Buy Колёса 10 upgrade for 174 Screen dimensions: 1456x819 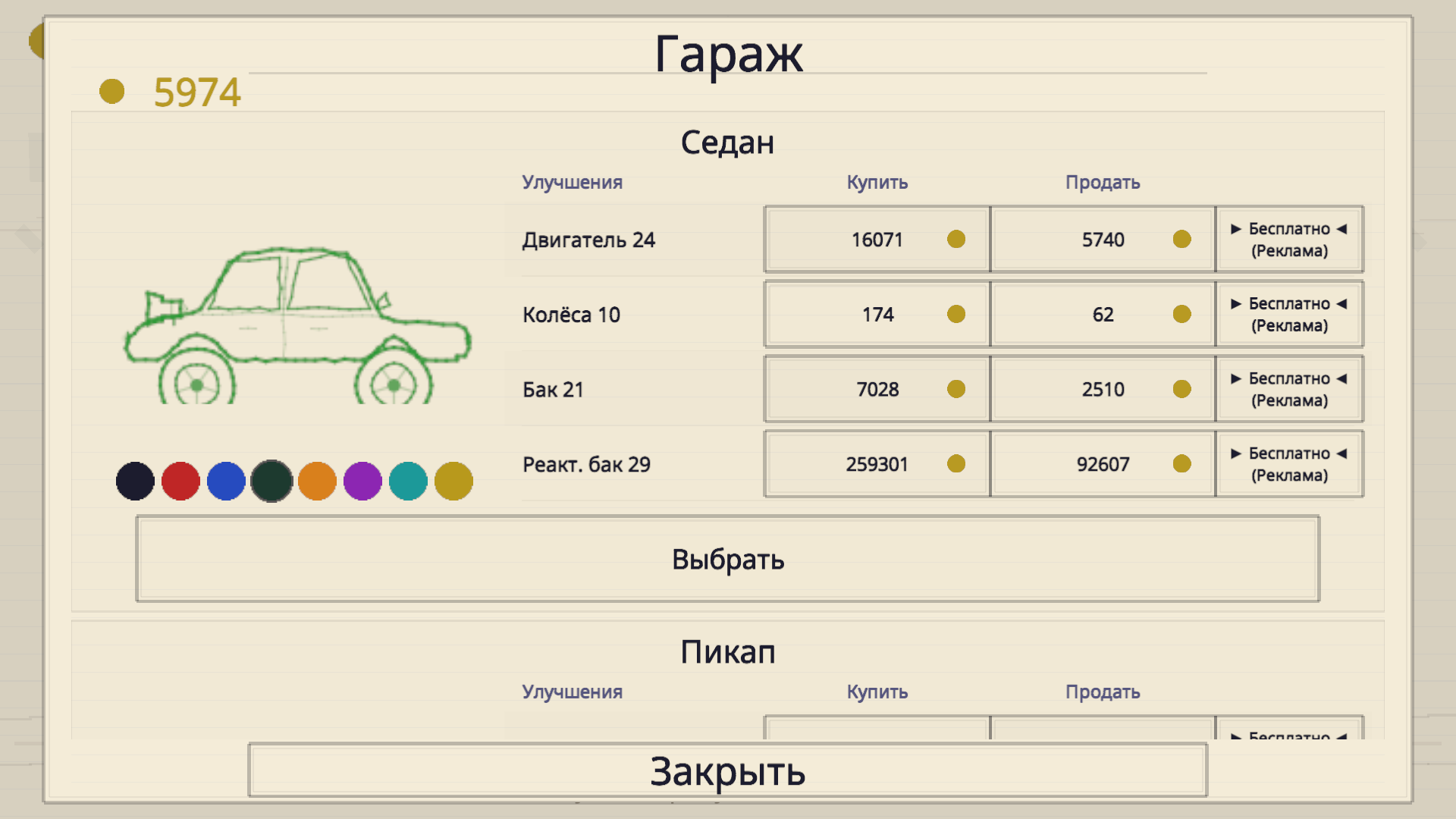click(877, 314)
